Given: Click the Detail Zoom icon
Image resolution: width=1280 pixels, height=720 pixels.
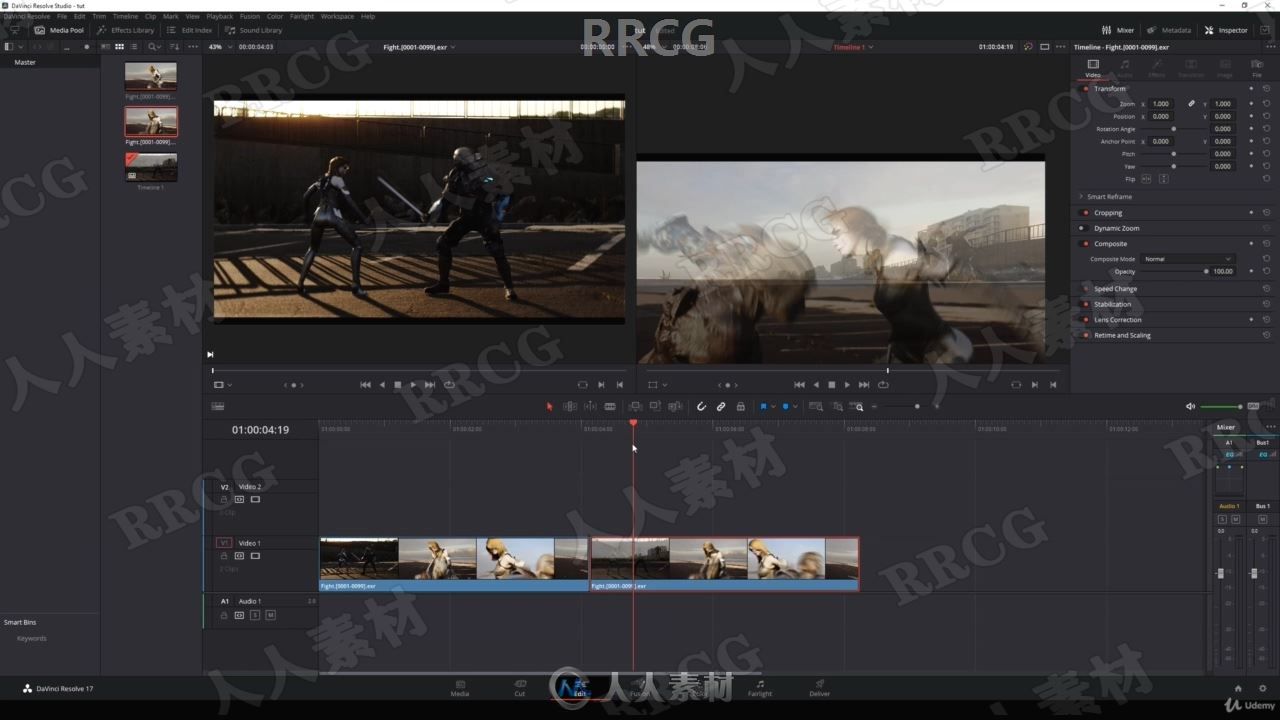Looking at the screenshot, I should (x=837, y=406).
